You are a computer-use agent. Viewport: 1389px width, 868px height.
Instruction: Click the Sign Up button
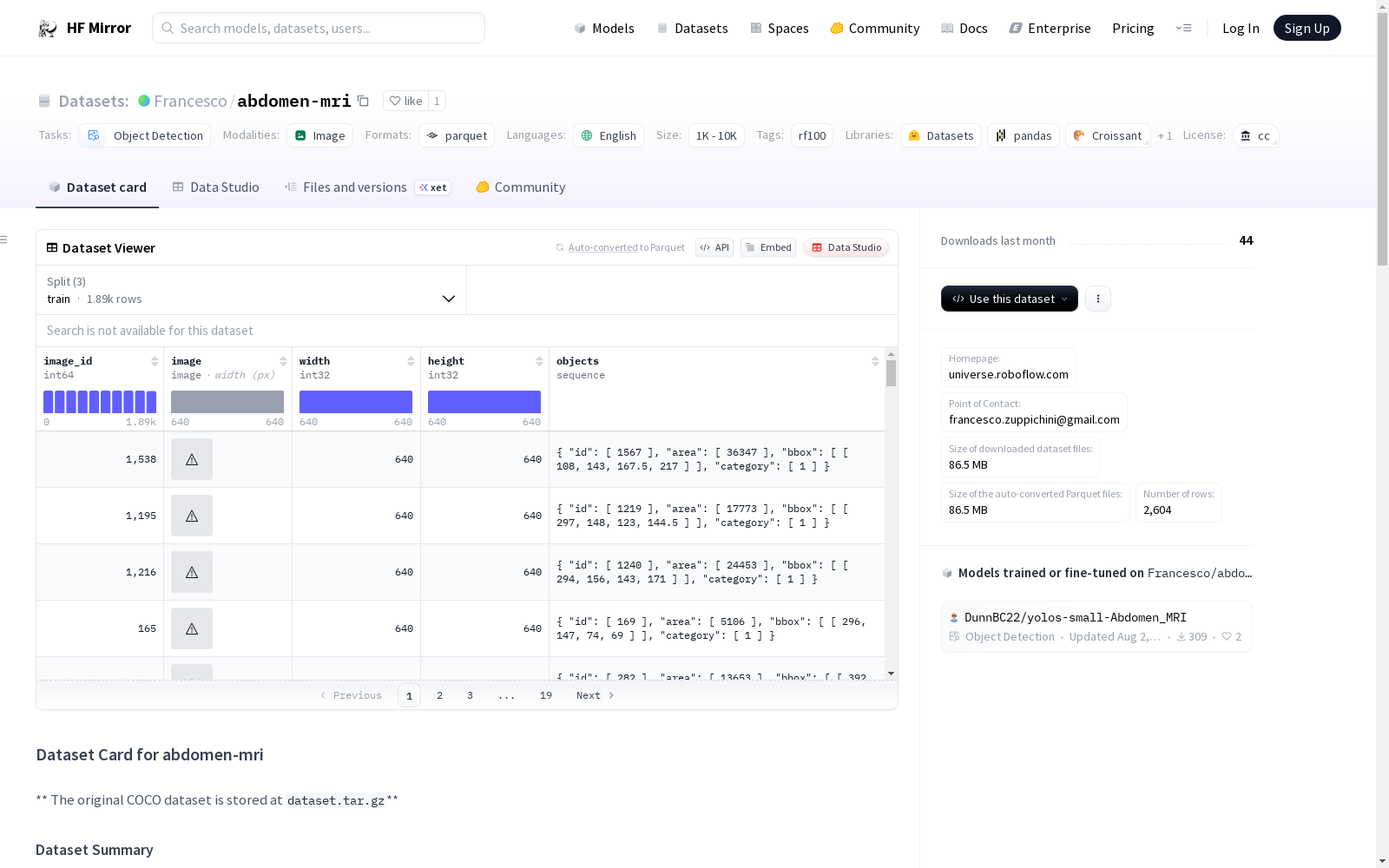1307,28
